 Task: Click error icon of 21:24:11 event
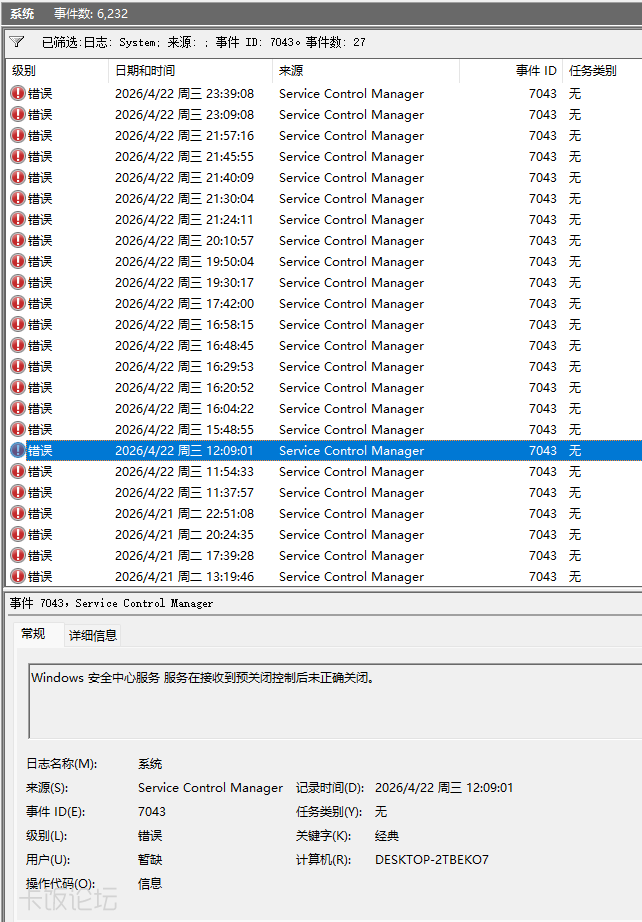click(x=18, y=219)
